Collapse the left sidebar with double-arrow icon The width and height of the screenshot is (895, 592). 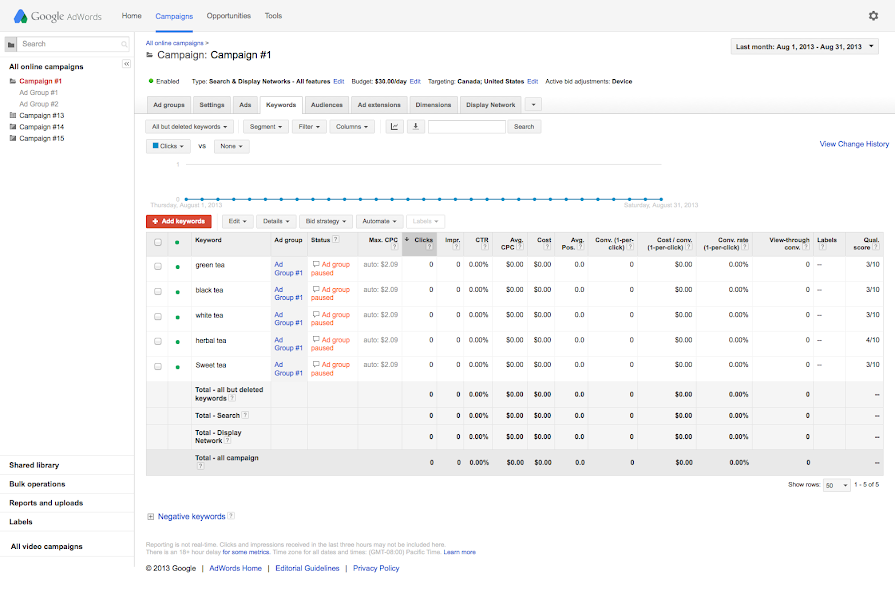(127, 64)
